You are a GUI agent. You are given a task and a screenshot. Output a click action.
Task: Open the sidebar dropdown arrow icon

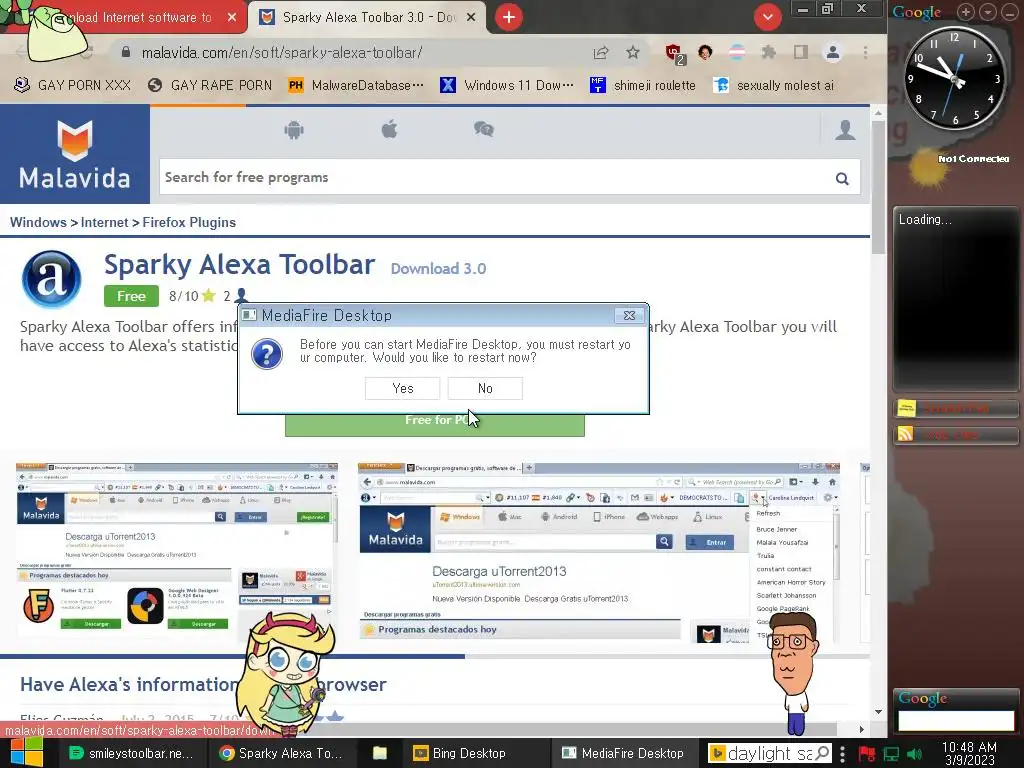(x=988, y=12)
